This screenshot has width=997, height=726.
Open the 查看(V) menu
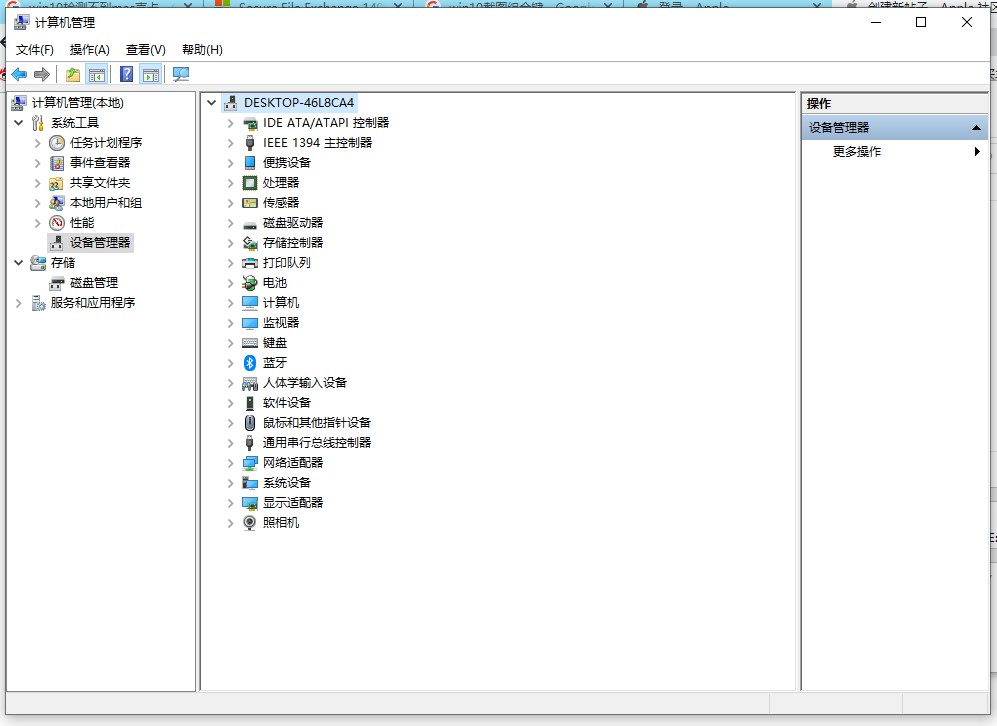(145, 49)
